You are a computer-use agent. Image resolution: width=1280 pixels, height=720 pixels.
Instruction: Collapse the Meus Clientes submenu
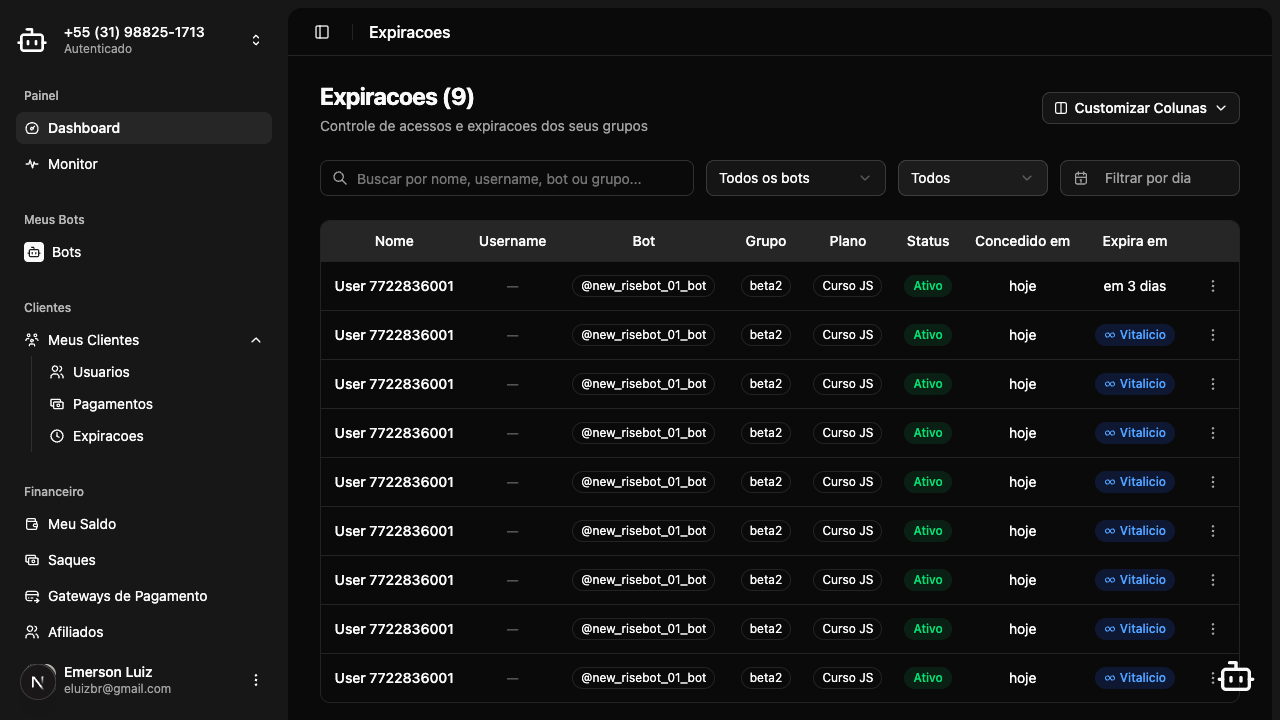pos(256,340)
